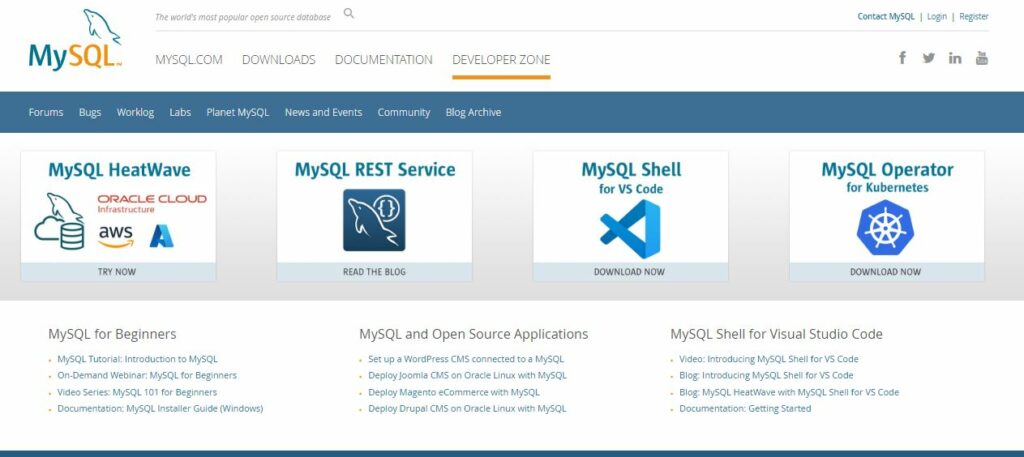Click the Kubernetes helm wheel logo
Image resolution: width=1024 pixels, height=457 pixels.
[x=886, y=227]
